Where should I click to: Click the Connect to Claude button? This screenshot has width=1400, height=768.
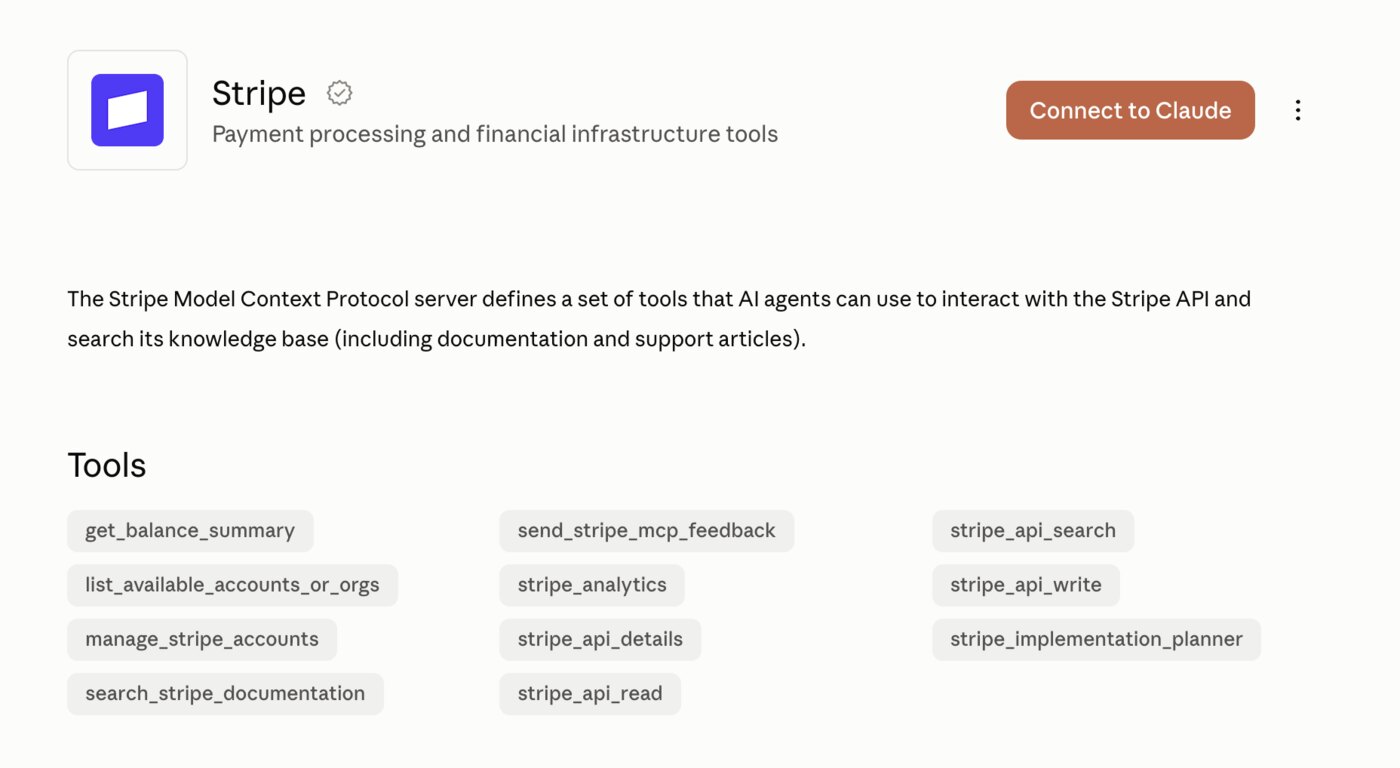point(1130,110)
